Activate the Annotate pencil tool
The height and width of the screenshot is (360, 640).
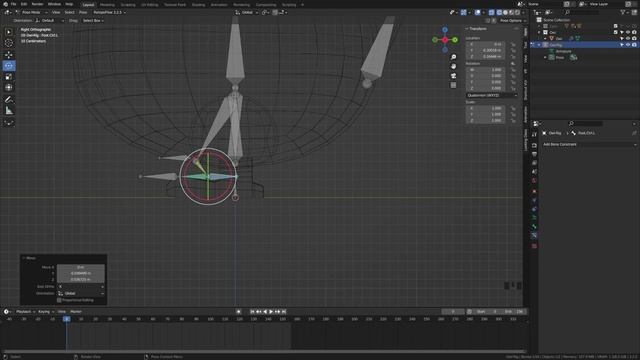pyautogui.click(x=9, y=100)
